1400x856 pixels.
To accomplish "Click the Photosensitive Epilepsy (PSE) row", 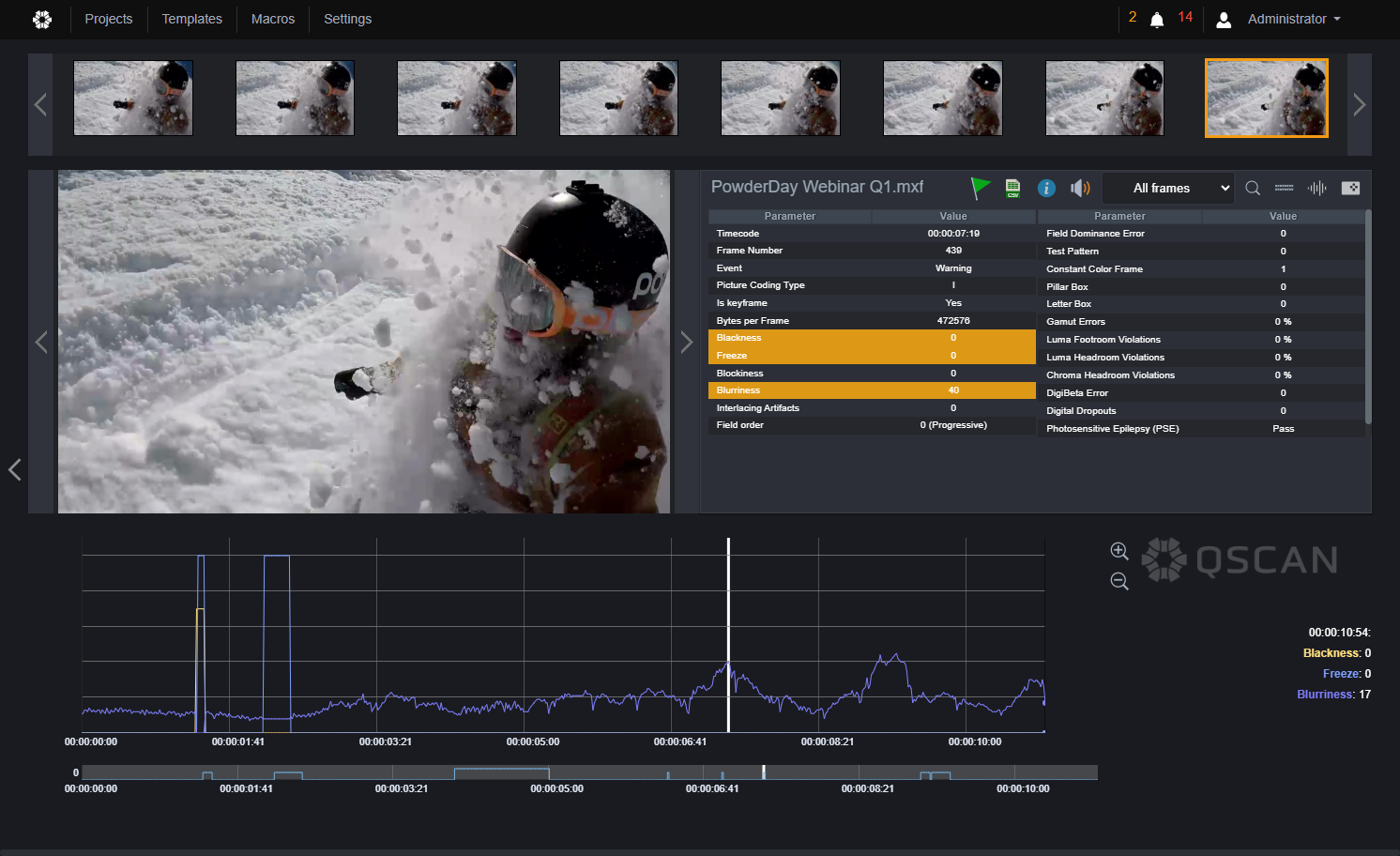I will 1202,429.
